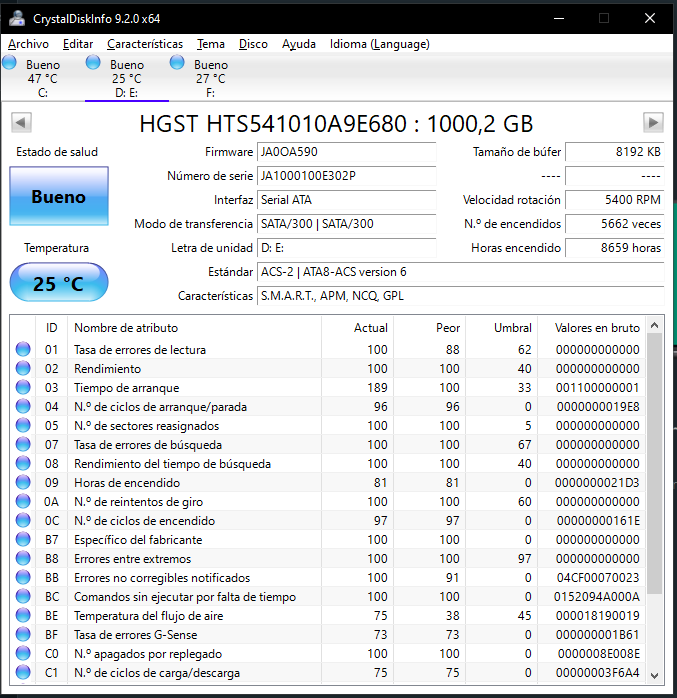677x698 pixels.
Task: Select the C: drive tab at 47 °C
Action: coord(43,77)
